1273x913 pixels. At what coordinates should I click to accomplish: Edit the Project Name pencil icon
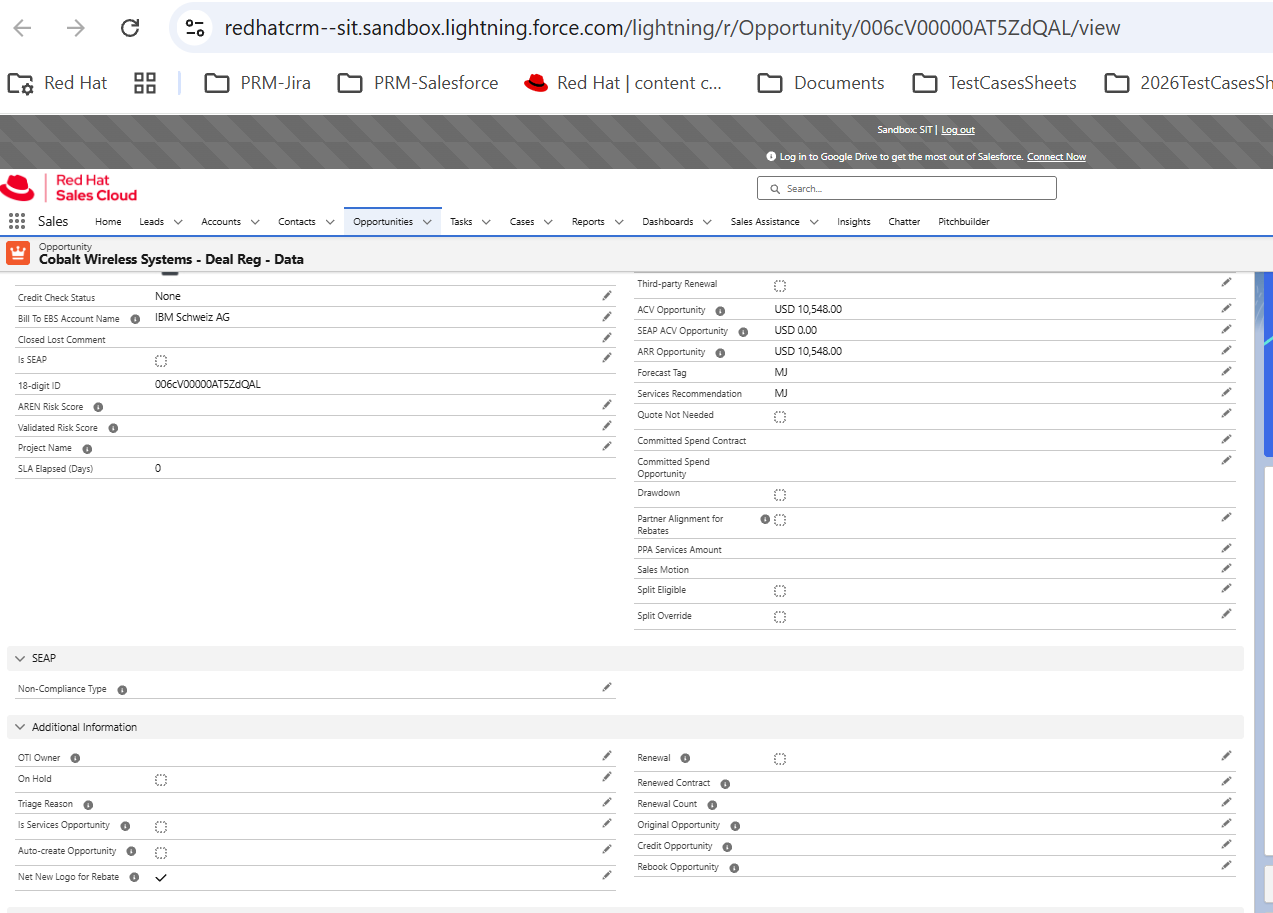607,446
